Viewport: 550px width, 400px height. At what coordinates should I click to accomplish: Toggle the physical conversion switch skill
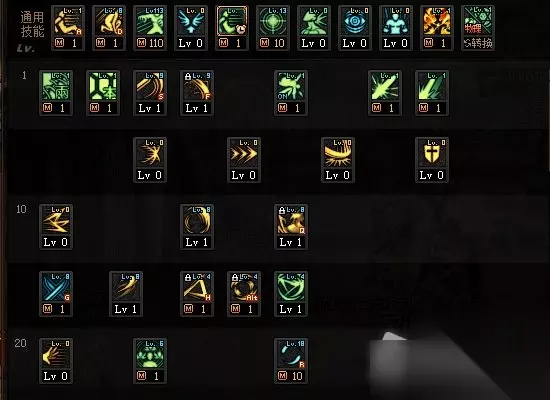[478, 28]
